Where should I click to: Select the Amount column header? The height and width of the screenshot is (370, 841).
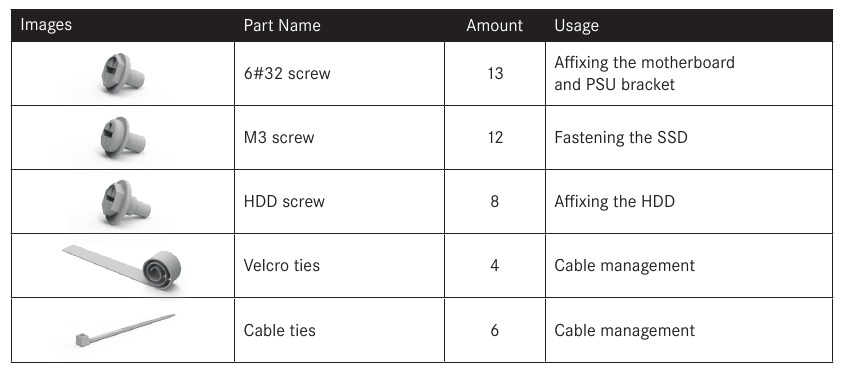(x=495, y=25)
